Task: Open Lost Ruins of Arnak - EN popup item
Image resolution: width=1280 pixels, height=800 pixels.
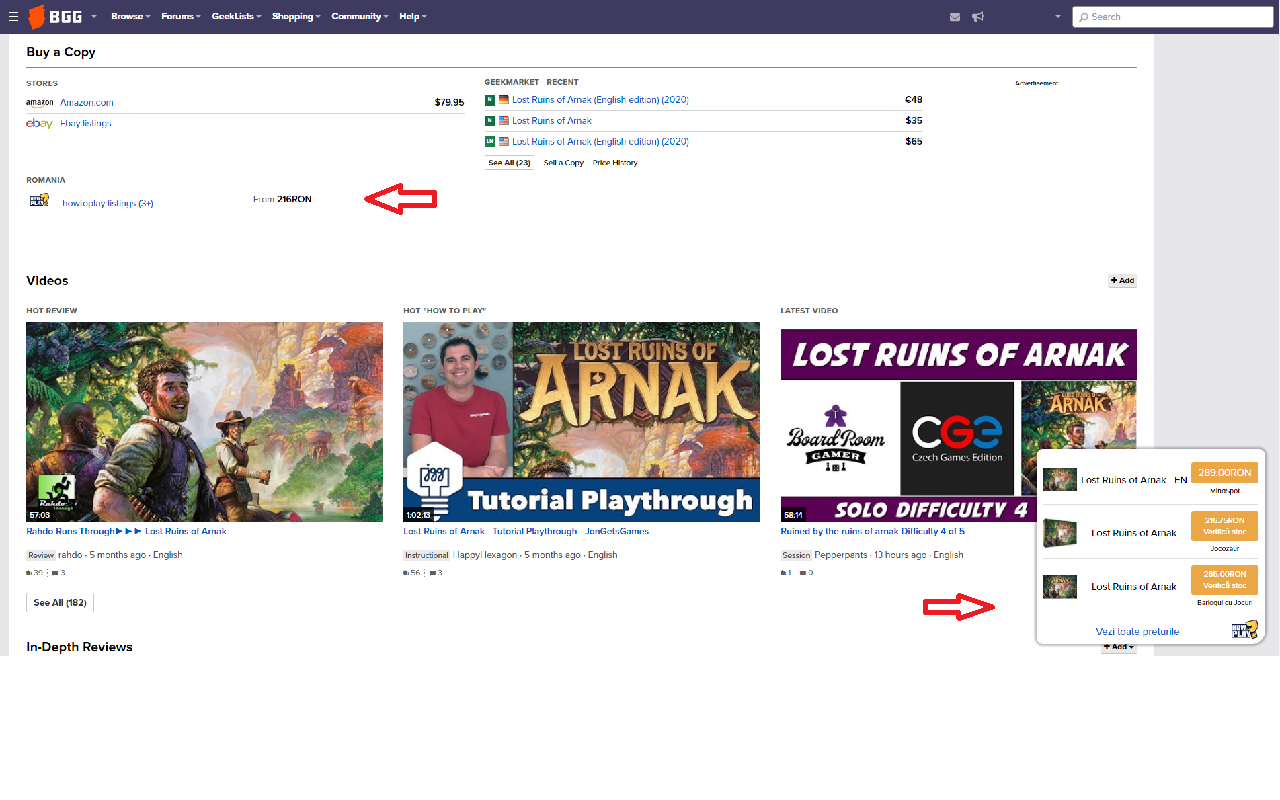Action: pos(1134,480)
